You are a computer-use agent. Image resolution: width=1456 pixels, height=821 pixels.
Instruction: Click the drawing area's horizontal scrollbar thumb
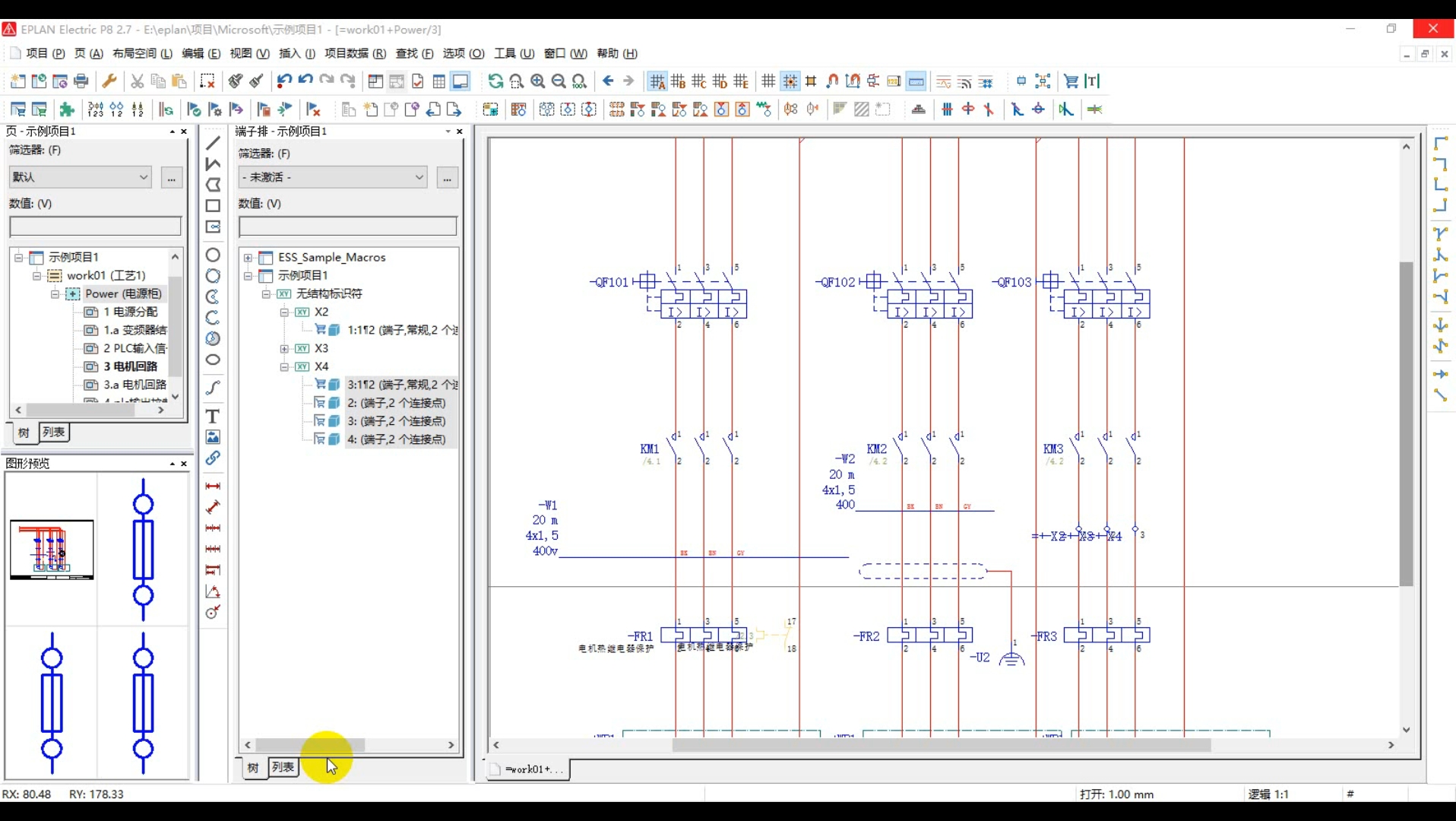(941, 746)
